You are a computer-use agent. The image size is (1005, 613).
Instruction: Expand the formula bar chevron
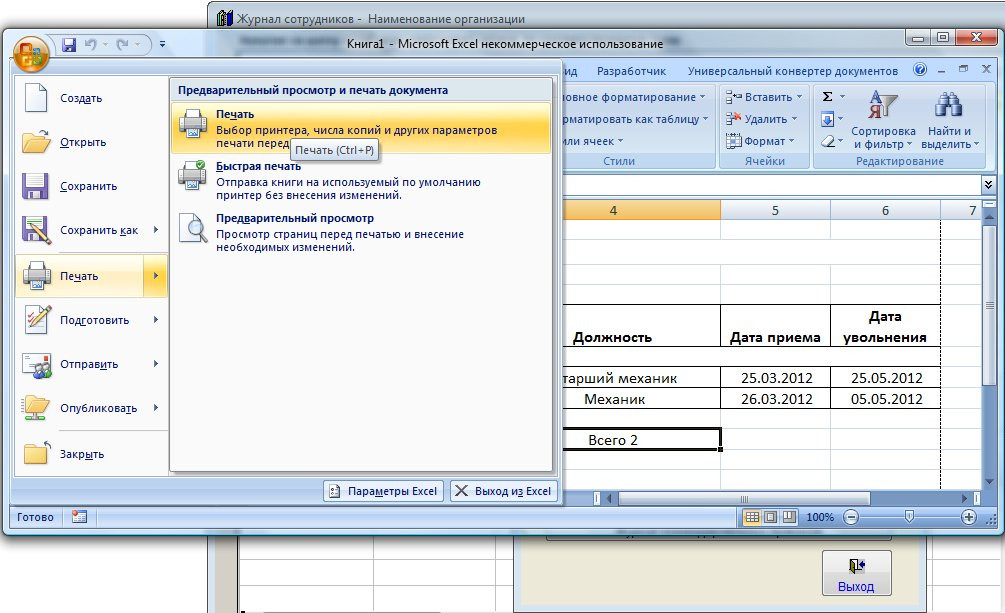pyautogui.click(x=988, y=185)
